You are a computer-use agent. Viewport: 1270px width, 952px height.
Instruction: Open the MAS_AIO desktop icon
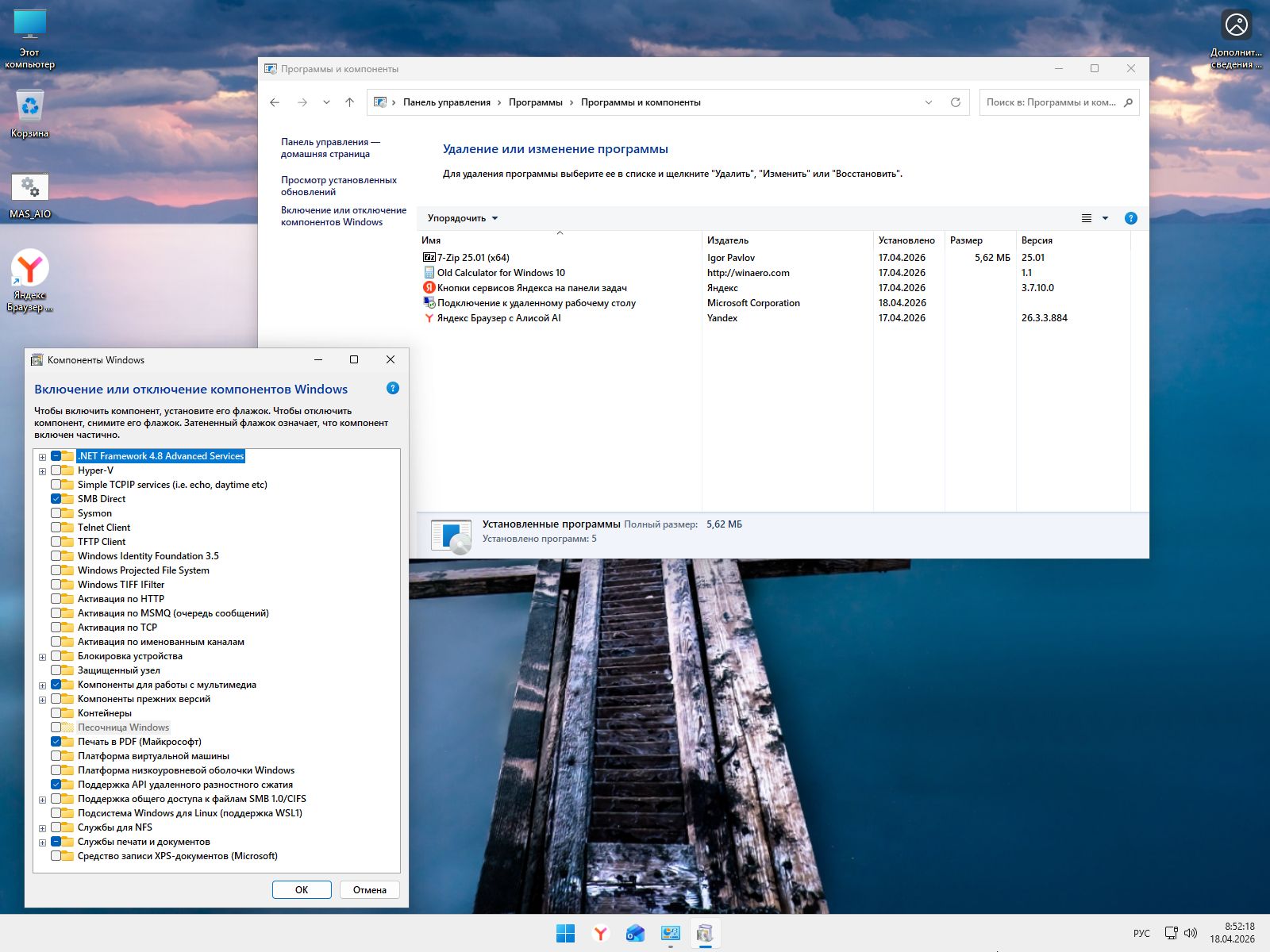click(30, 188)
